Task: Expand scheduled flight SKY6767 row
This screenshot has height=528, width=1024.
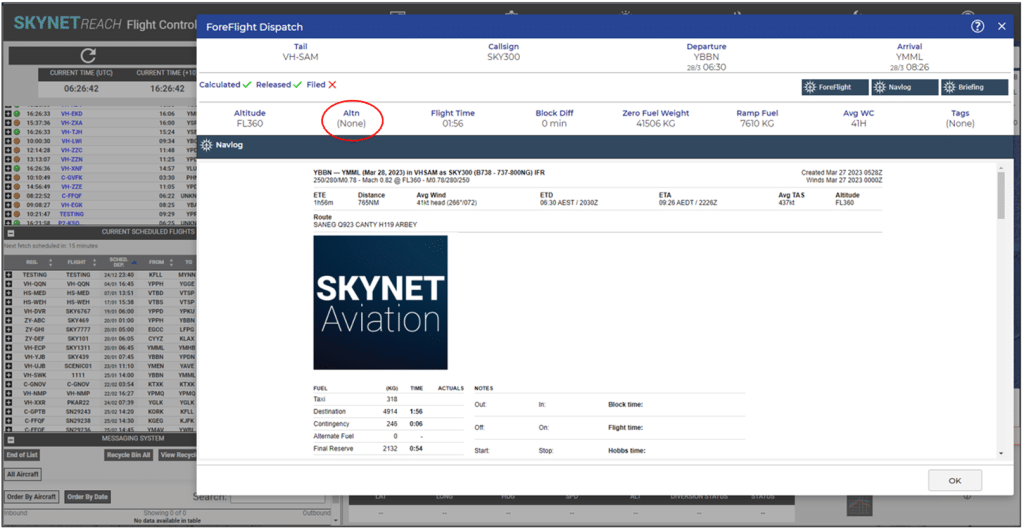Action: [8, 312]
